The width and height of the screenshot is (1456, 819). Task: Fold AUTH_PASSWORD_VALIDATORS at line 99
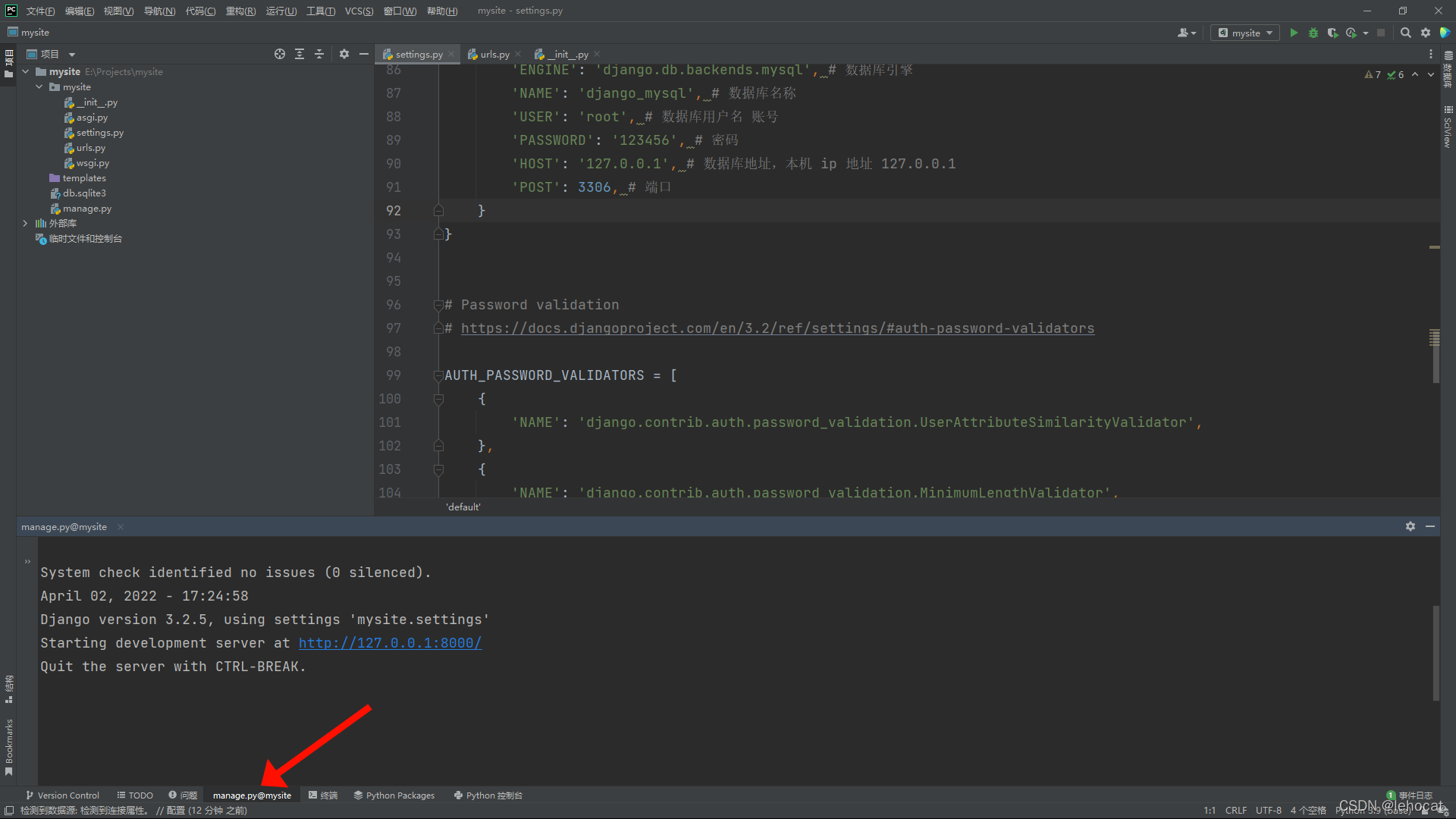click(438, 375)
